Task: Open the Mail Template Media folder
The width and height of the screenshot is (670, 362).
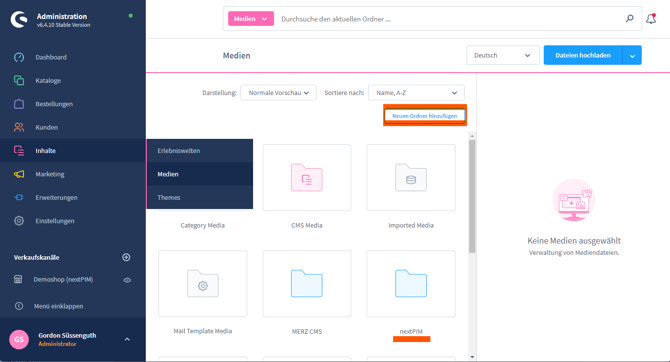Action: click(x=203, y=284)
